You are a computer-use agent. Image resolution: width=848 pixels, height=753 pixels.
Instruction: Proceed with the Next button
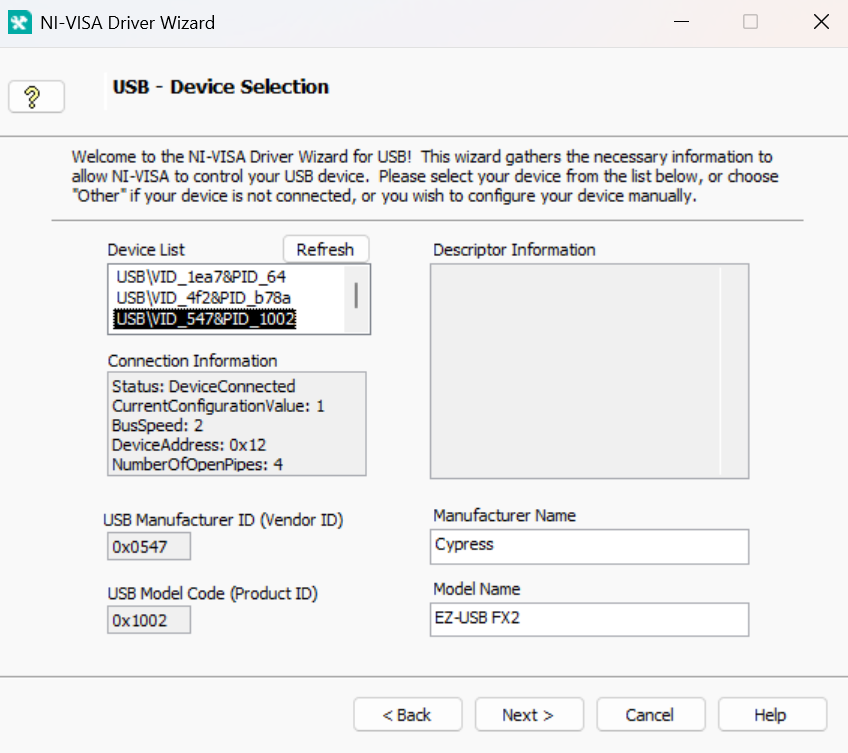point(529,715)
